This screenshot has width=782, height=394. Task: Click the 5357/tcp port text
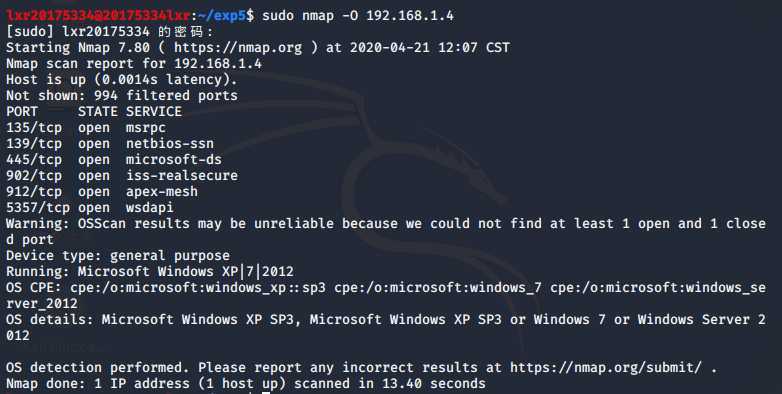click(x=38, y=207)
